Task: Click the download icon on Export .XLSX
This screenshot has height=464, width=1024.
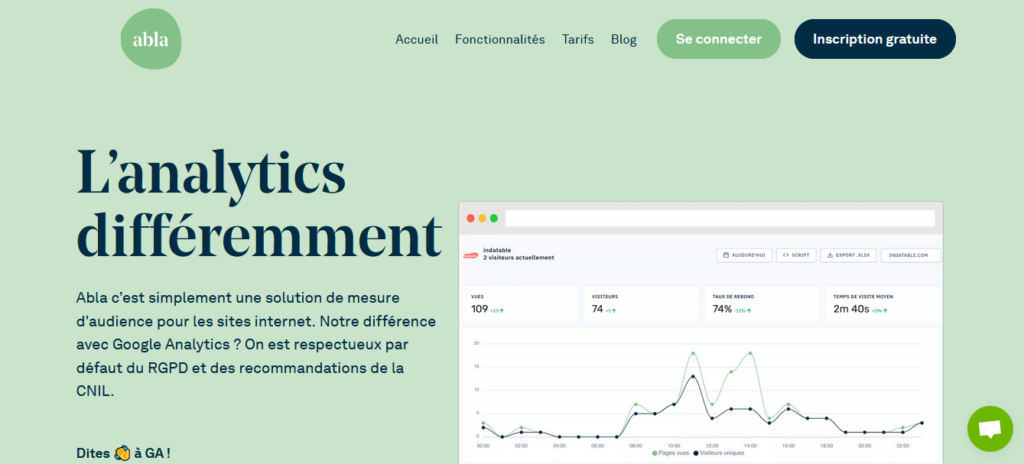Action: tap(830, 255)
